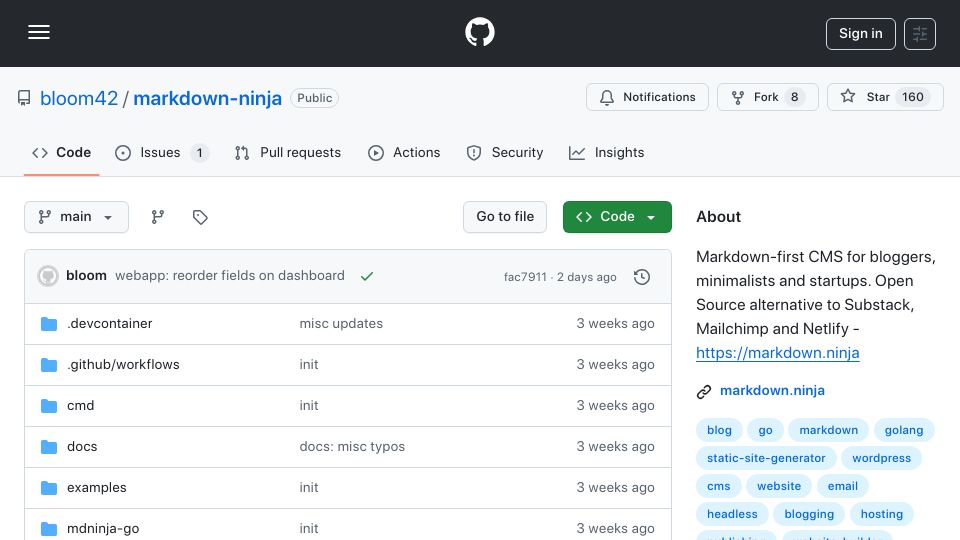Click the .devcontainer folder icon

49,324
